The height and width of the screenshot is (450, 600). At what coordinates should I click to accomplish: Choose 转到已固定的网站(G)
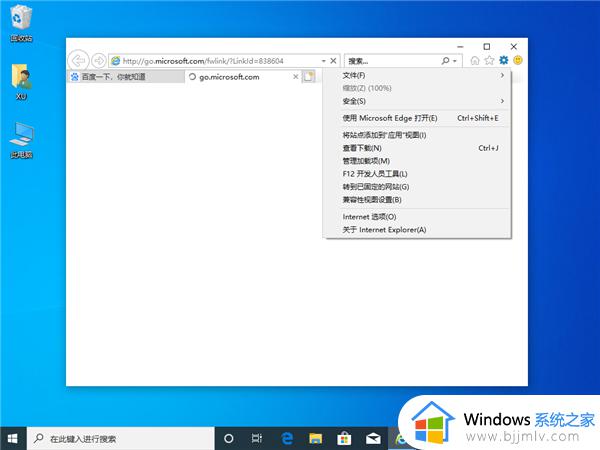point(419,187)
